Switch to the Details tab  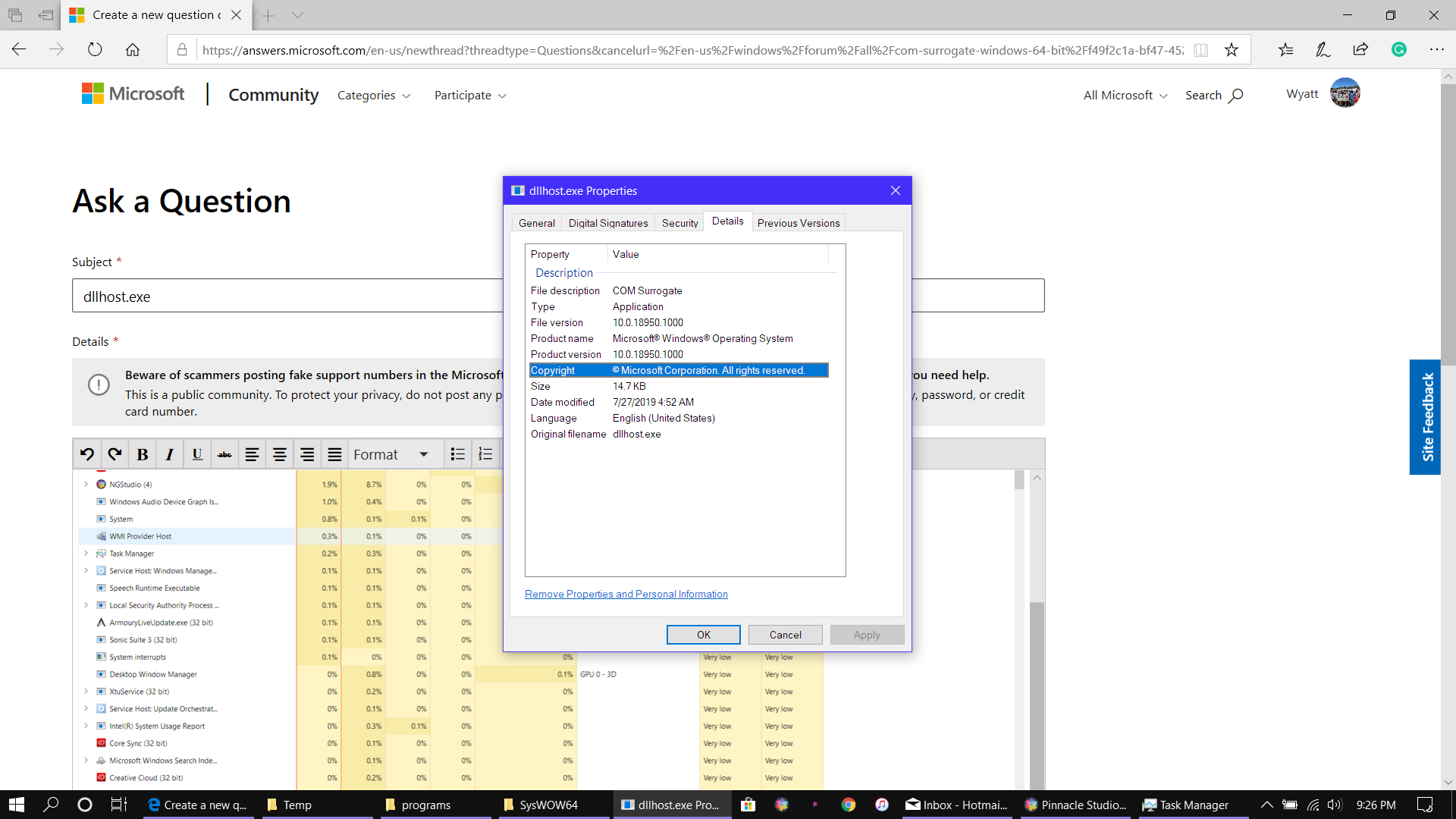tap(727, 221)
